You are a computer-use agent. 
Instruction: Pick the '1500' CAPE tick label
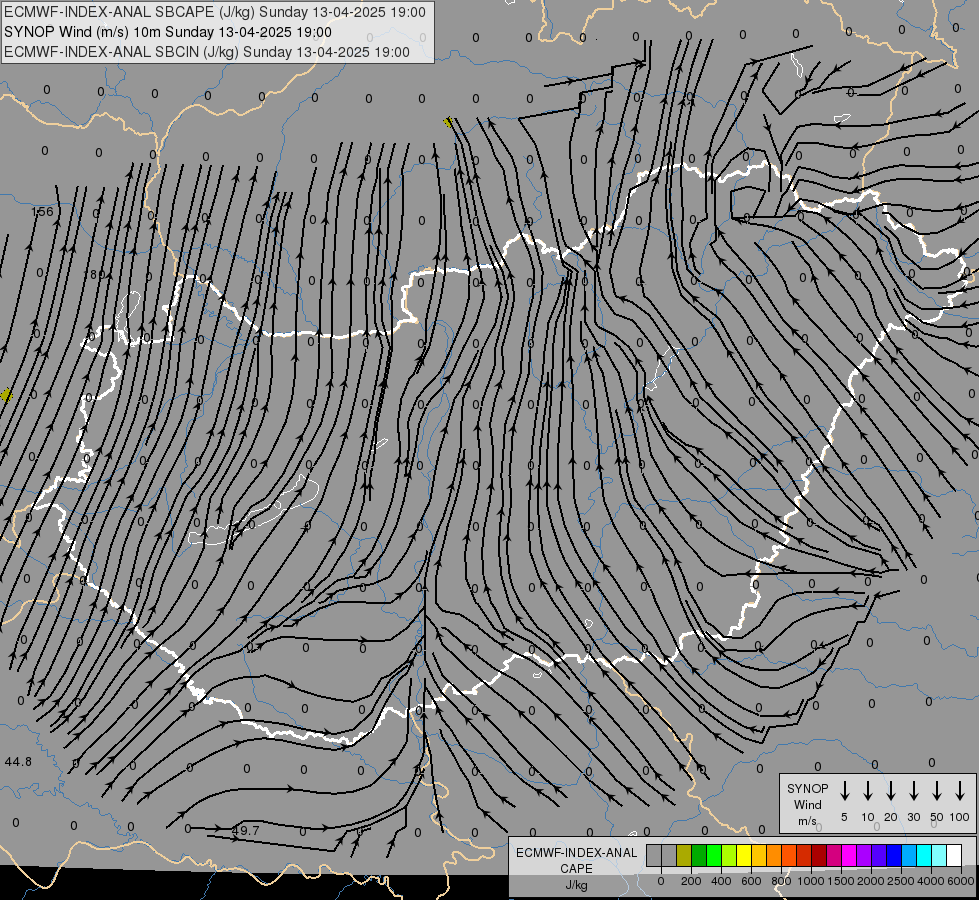pyautogui.click(x=841, y=881)
